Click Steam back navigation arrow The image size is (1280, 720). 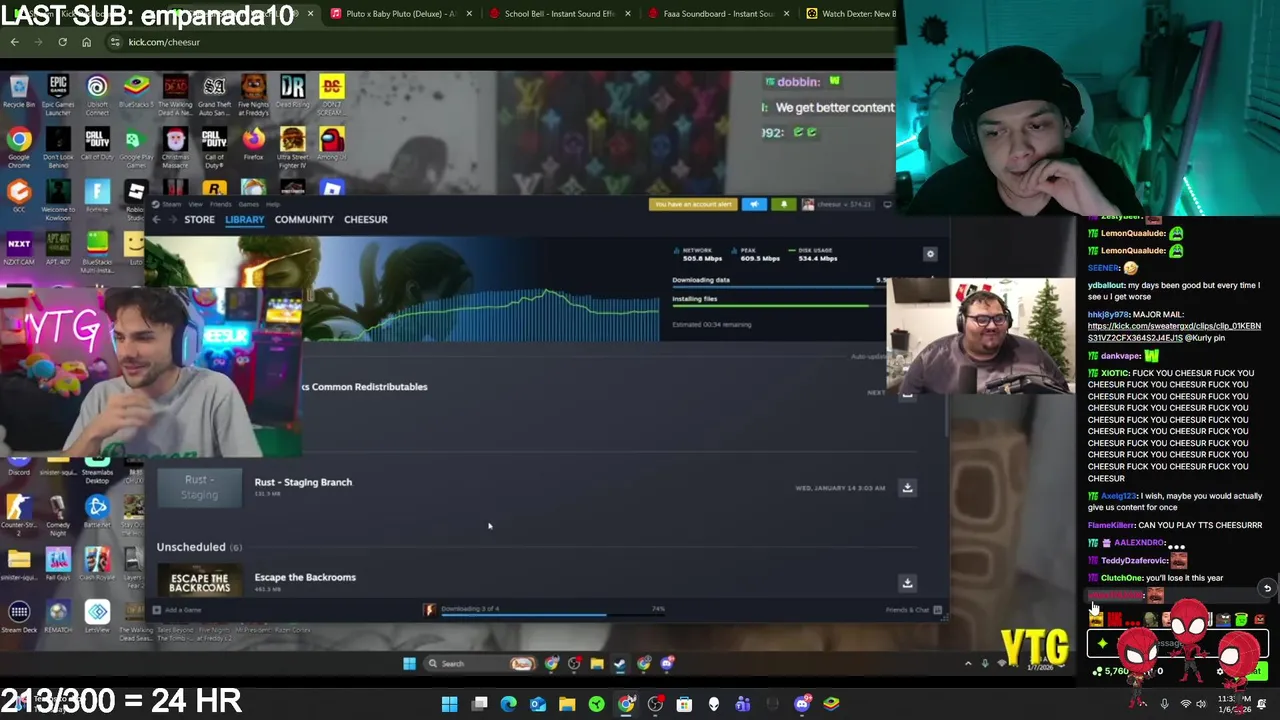click(156, 219)
